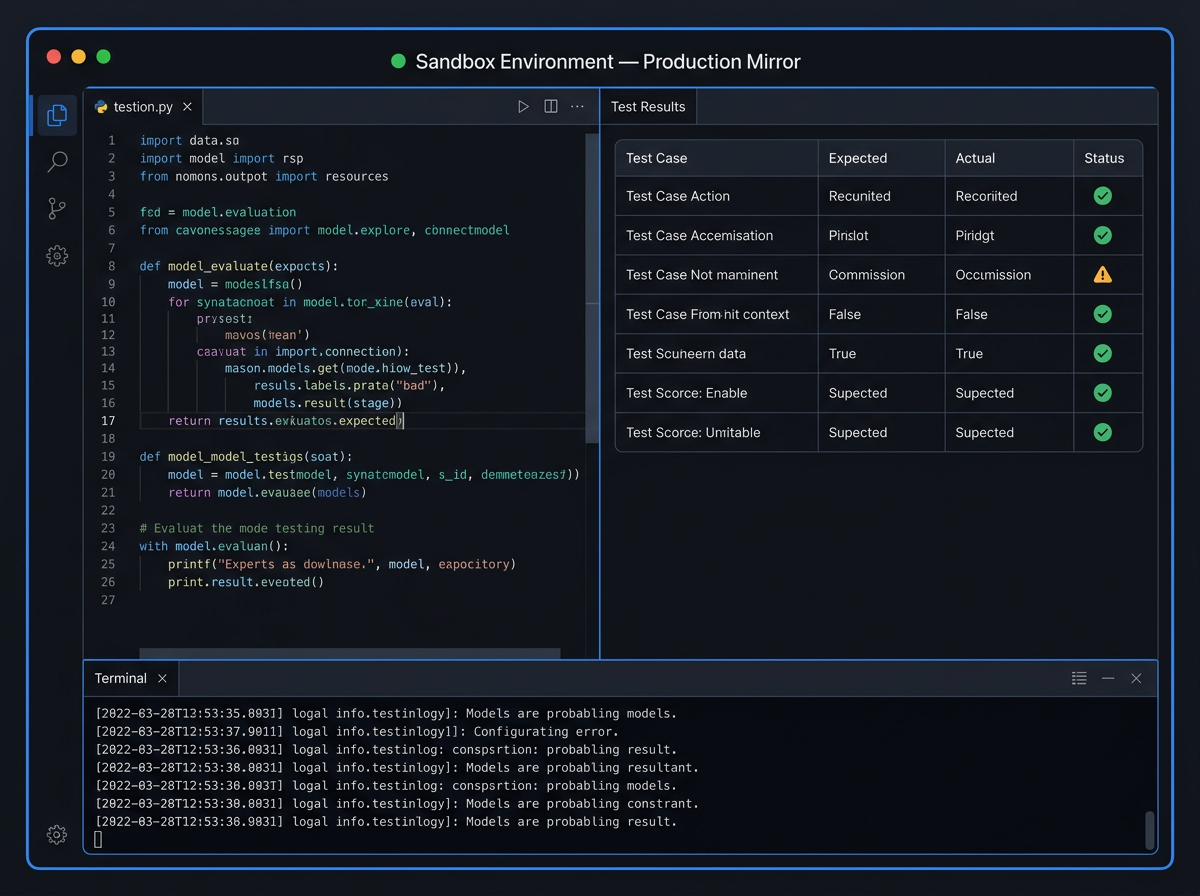Select the Test Scuneern data cell
This screenshot has width=1200, height=896.
pyautogui.click(x=686, y=353)
